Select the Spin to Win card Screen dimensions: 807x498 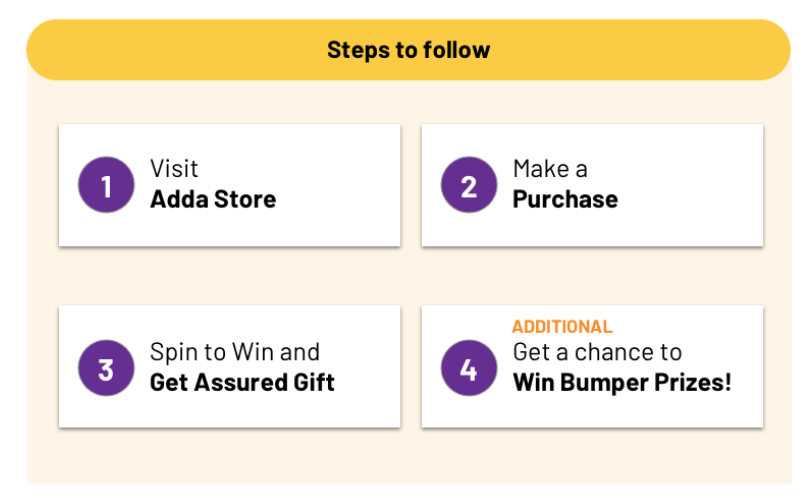click(x=230, y=366)
